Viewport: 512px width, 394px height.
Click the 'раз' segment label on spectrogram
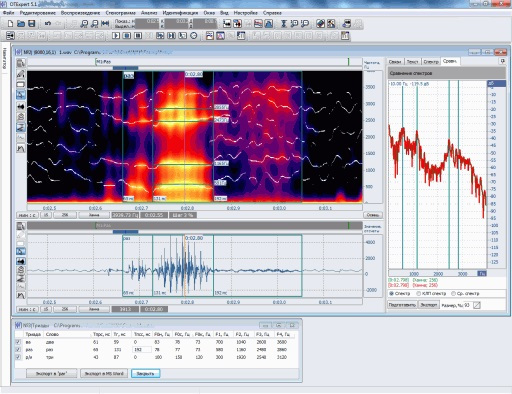pyautogui.click(x=129, y=76)
